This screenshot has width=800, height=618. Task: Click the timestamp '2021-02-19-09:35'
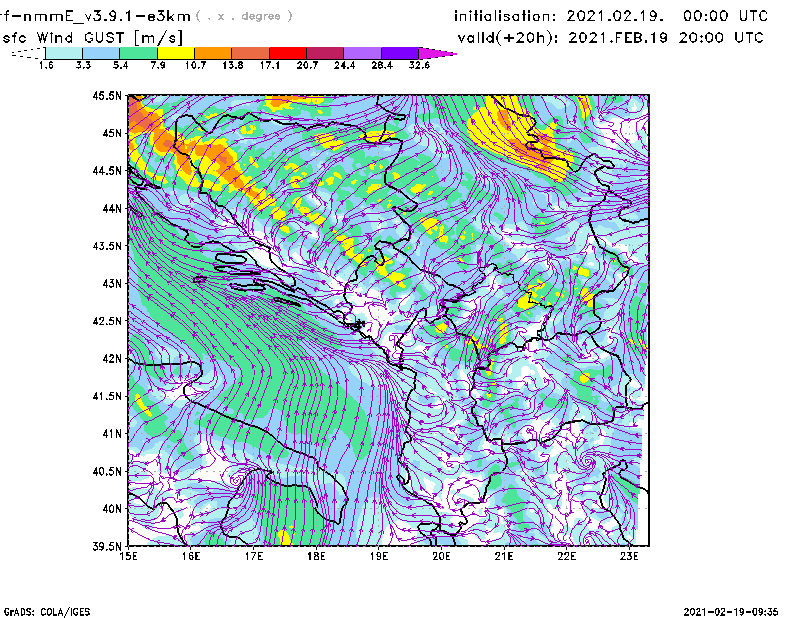point(731,612)
